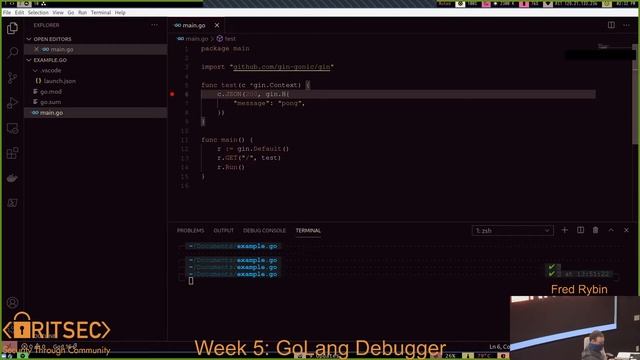Toggle breakpoint on line 6
The height and width of the screenshot is (360, 640).
(172, 94)
